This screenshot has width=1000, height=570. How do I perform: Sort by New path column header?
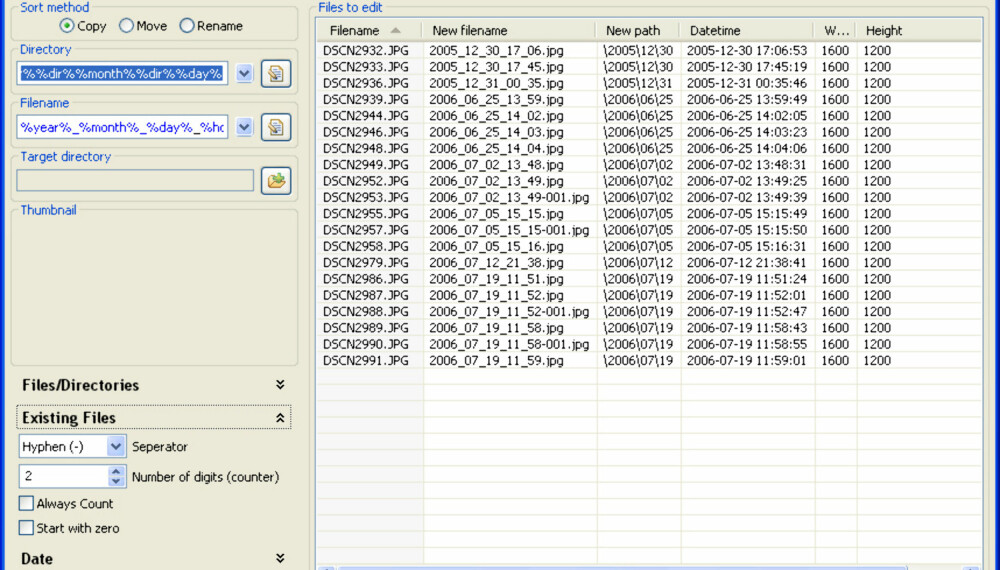coord(638,31)
